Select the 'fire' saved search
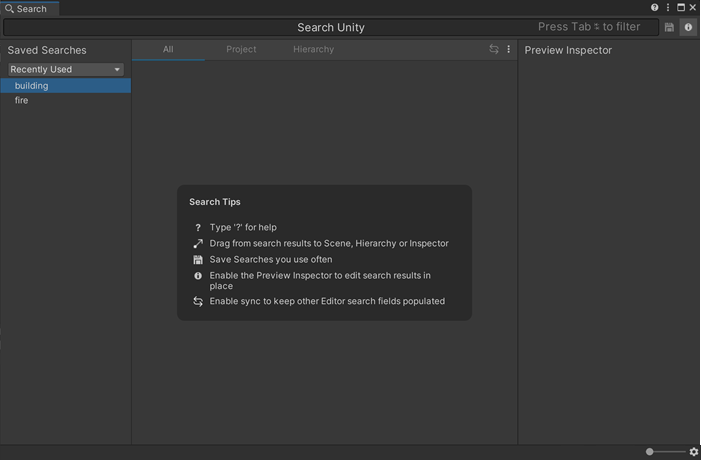Viewport: 701px width, 460px height. tap(66, 100)
